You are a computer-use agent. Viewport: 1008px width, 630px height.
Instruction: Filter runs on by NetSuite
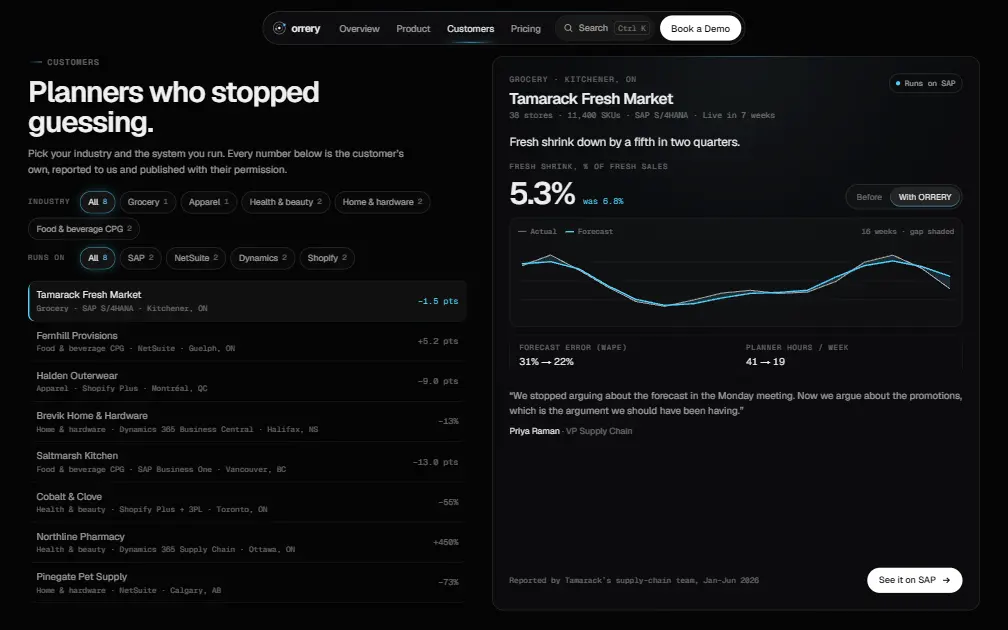(196, 258)
